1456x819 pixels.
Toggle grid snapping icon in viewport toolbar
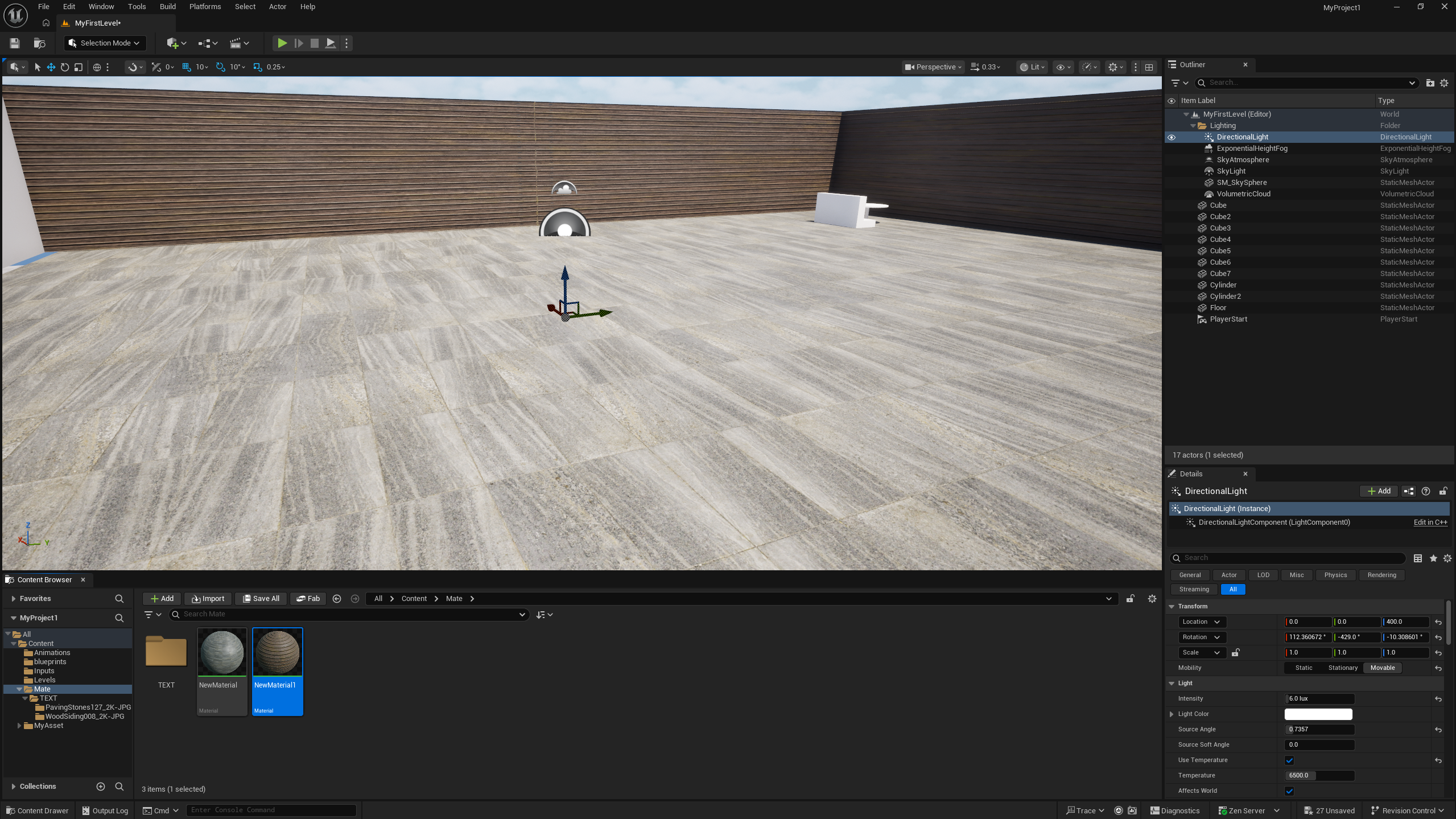tap(186, 67)
